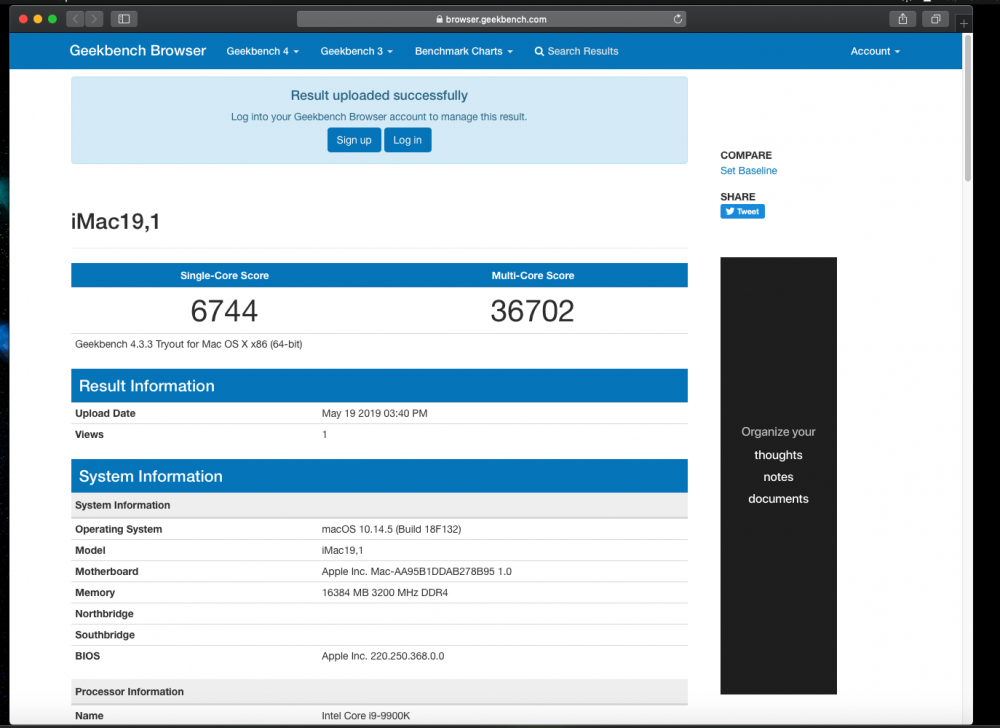The image size is (1000, 728).
Task: Click motherboard value Mac-AA95B1DDAB278B95 1.0
Action: click(416, 571)
